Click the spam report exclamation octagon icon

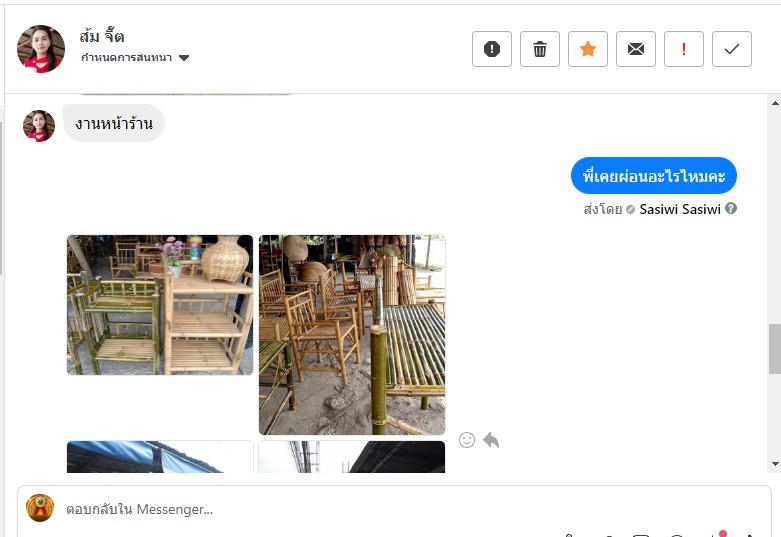492,49
